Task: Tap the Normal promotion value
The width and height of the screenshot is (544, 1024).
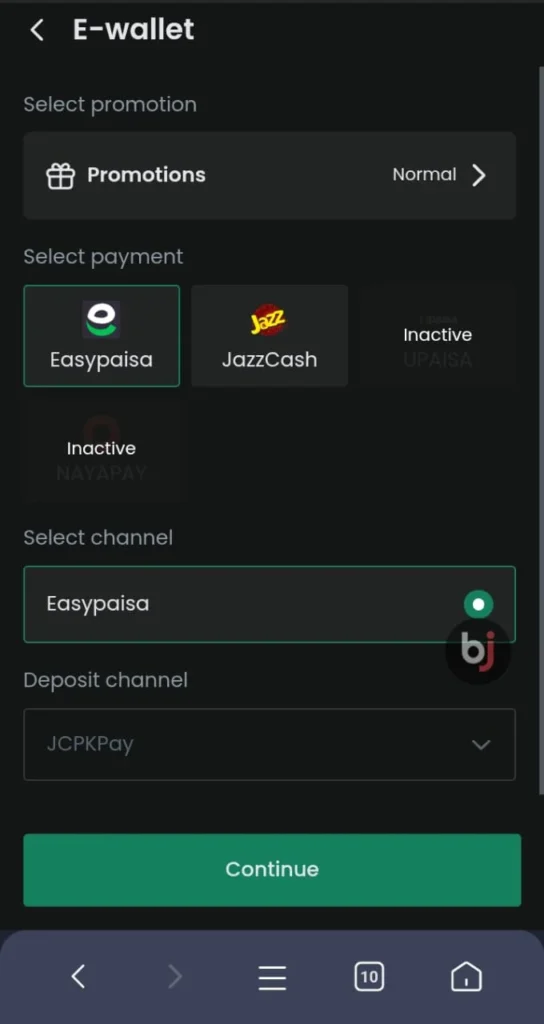Action: pyautogui.click(x=424, y=174)
